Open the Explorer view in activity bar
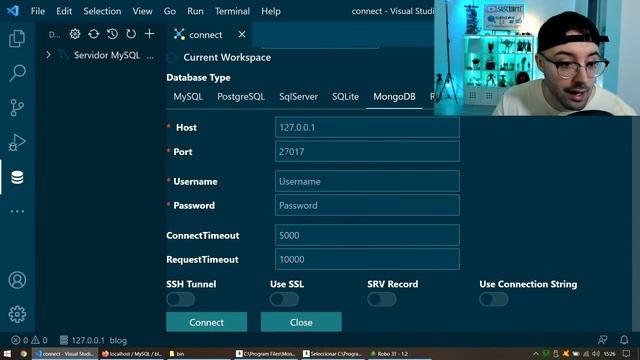Screen dimensions: 640x360 tap(17, 38)
